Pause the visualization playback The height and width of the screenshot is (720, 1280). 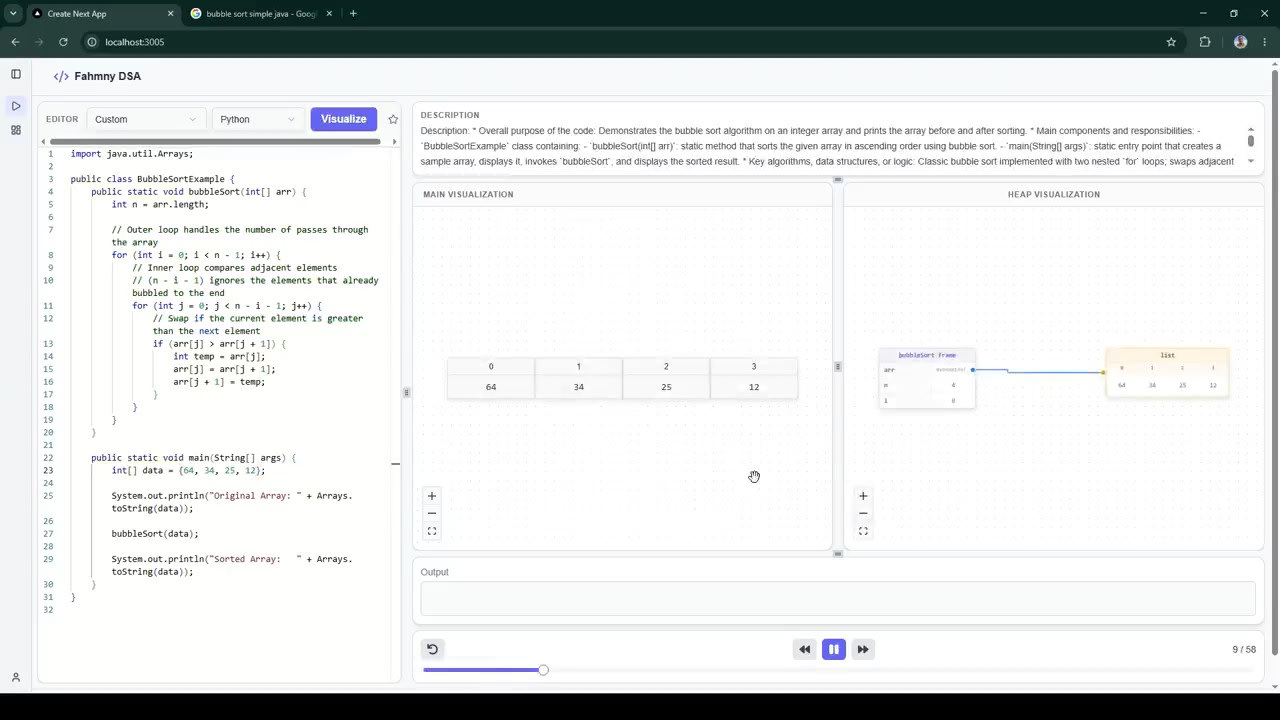[833, 649]
